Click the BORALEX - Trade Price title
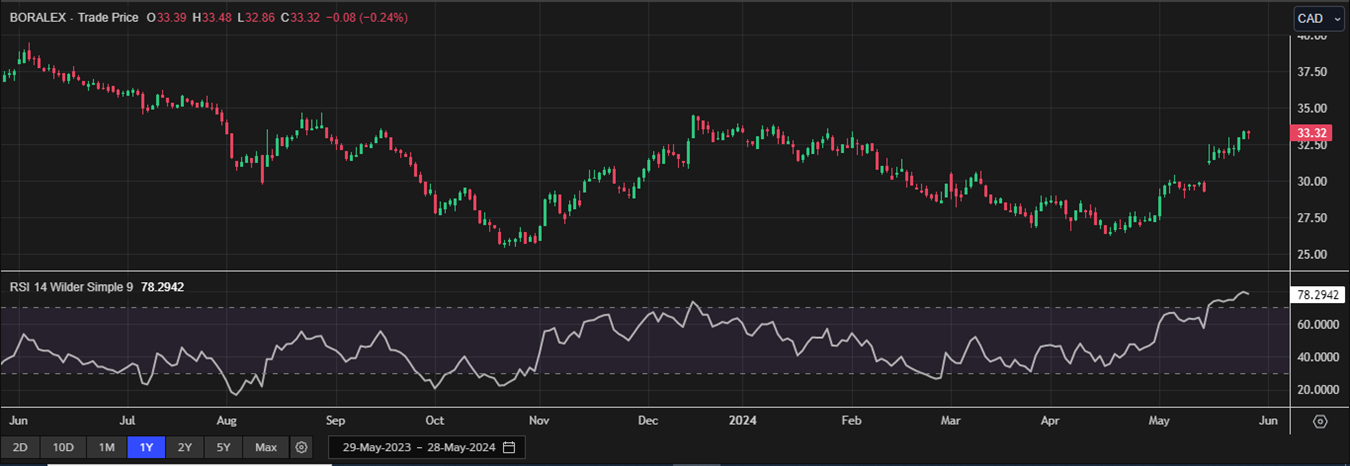This screenshot has height=466, width=1350. [74, 18]
